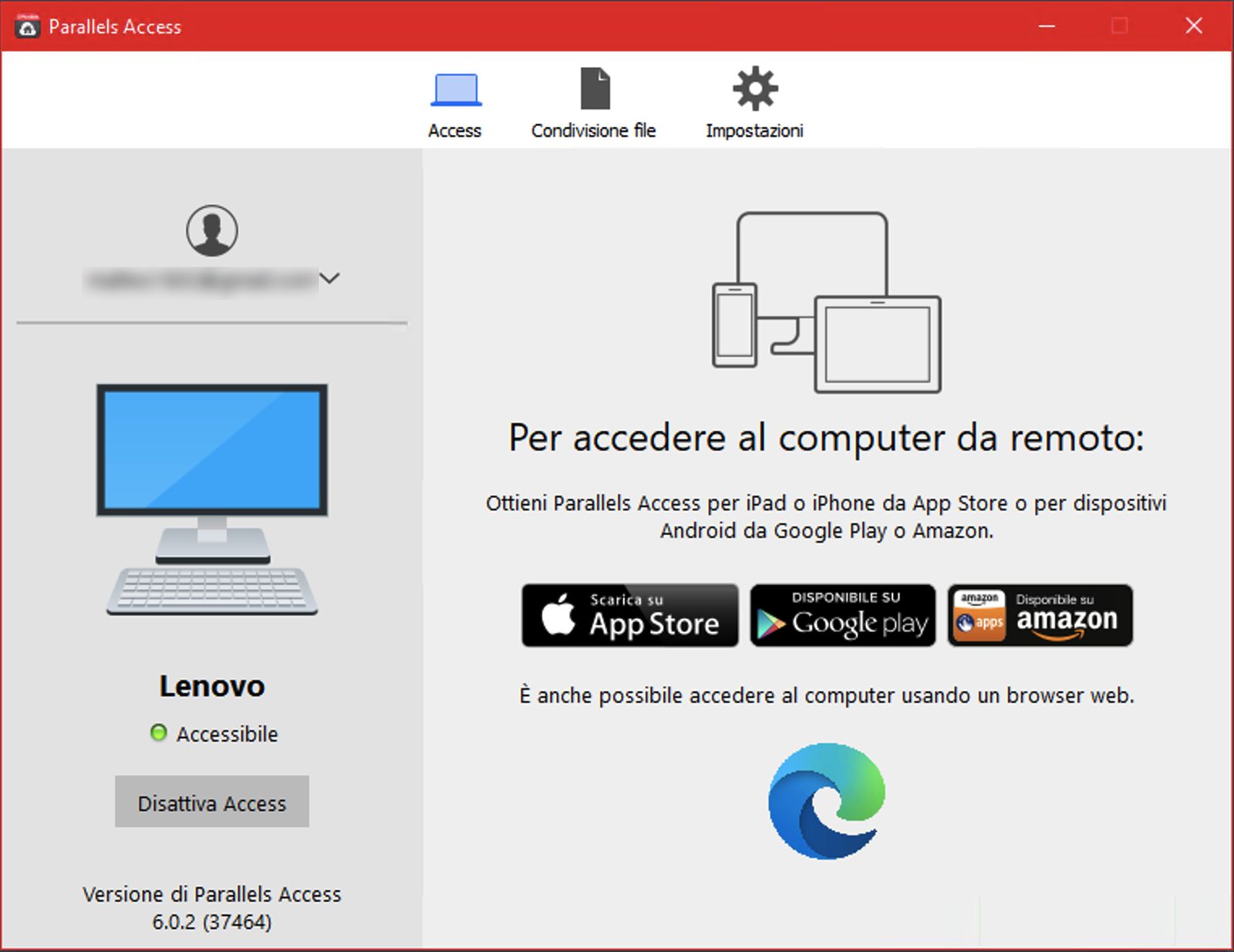Screen dimensions: 1234x952
Task: Click the Lenovo desktop computer image
Action: click(x=212, y=500)
